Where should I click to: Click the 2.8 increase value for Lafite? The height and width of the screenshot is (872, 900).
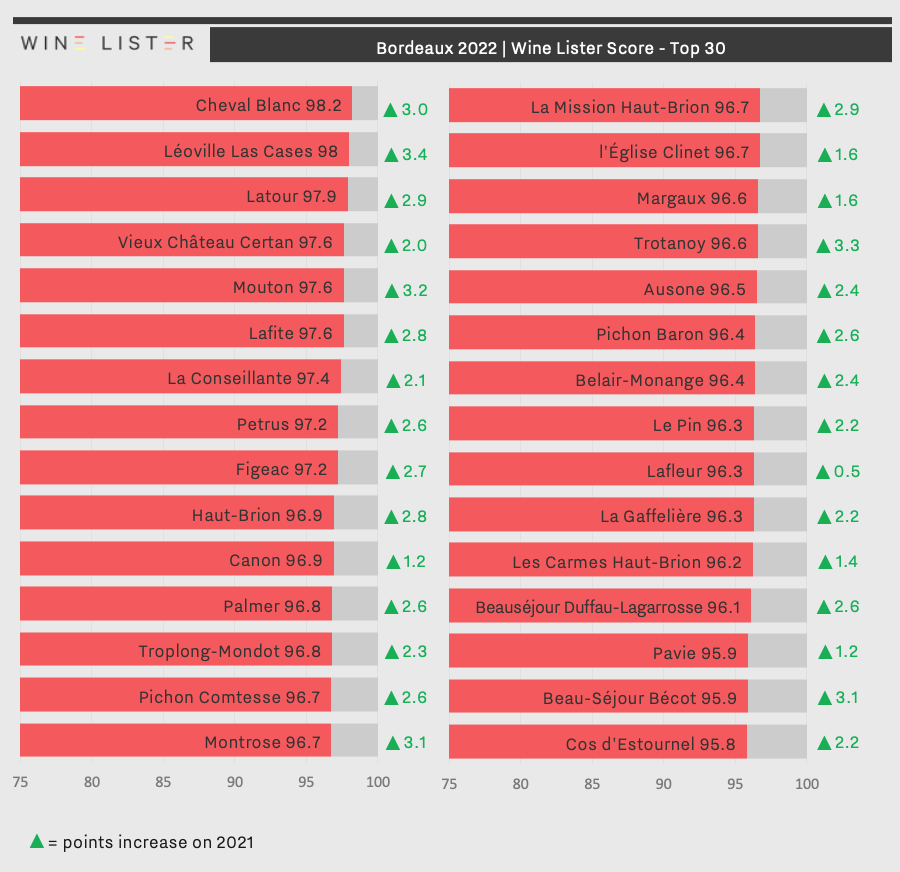[414, 336]
